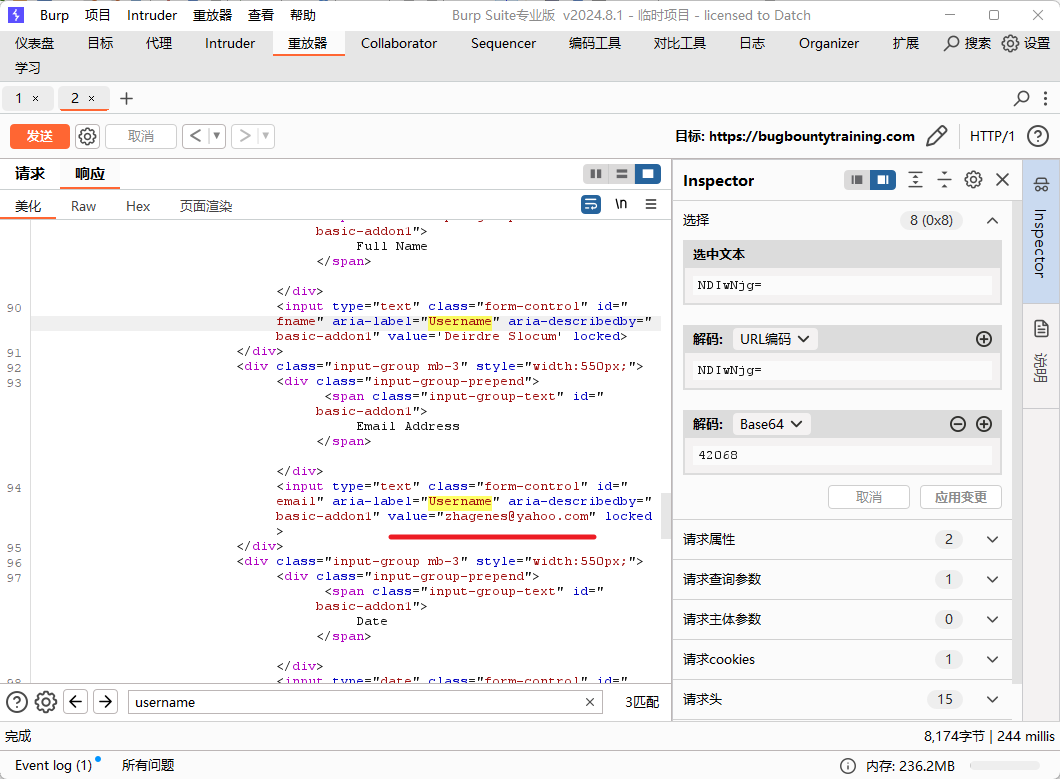The image size is (1060, 779).
Task: Remove the Base64 decoding step
Action: (x=958, y=424)
